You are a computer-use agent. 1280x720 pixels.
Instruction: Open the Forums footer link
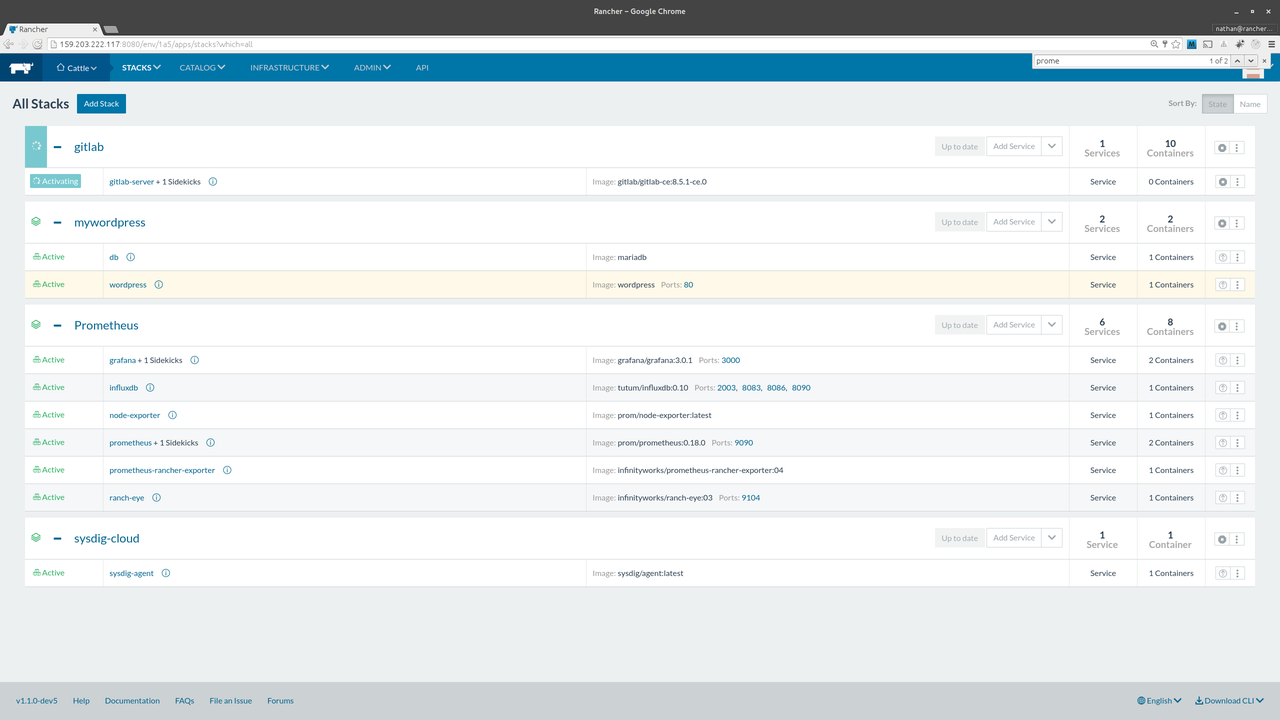tap(280, 701)
